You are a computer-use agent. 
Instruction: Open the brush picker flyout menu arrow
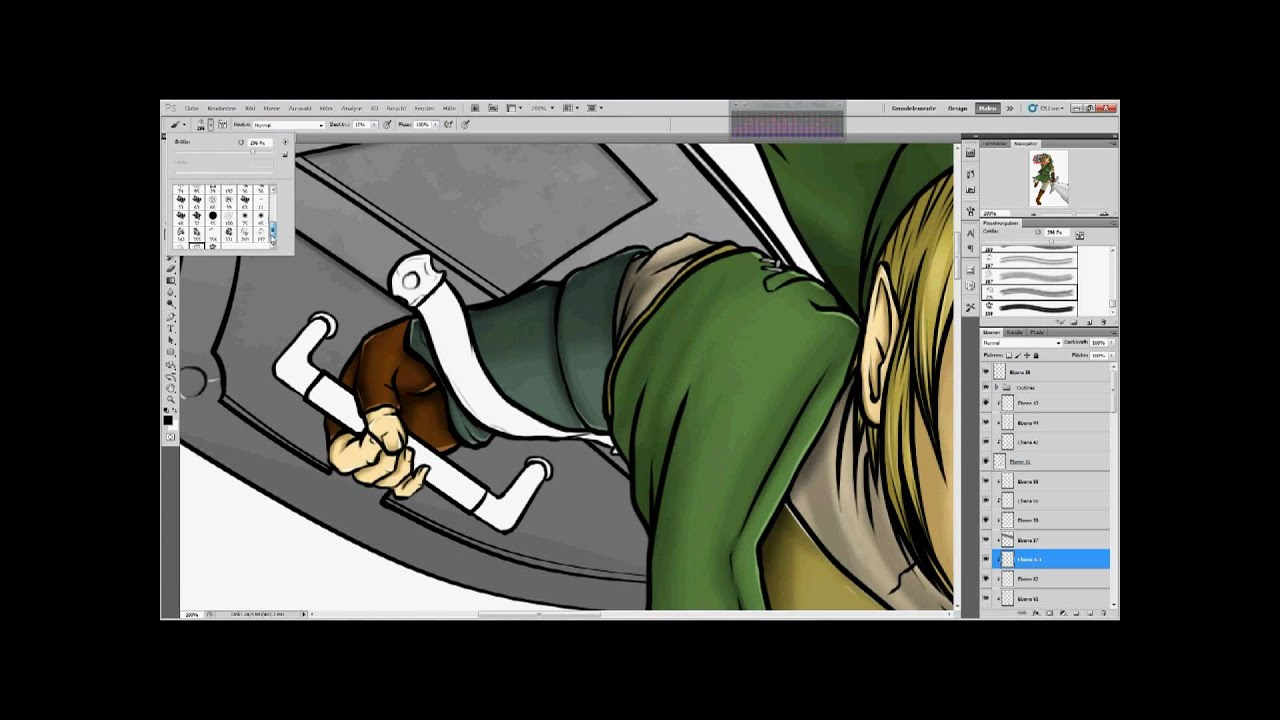click(x=285, y=142)
